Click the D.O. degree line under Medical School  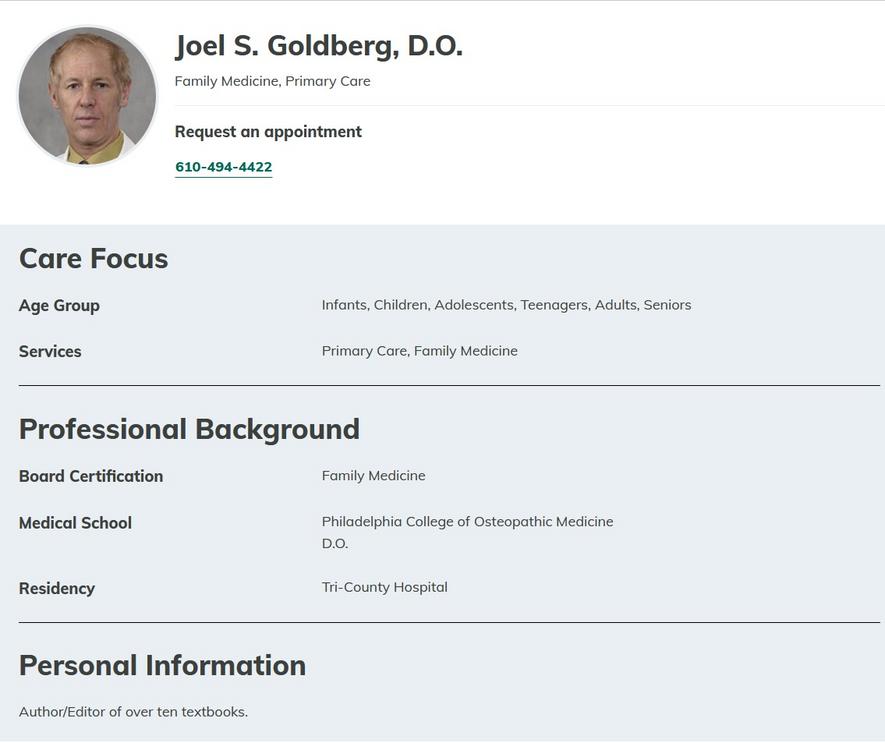coord(335,544)
